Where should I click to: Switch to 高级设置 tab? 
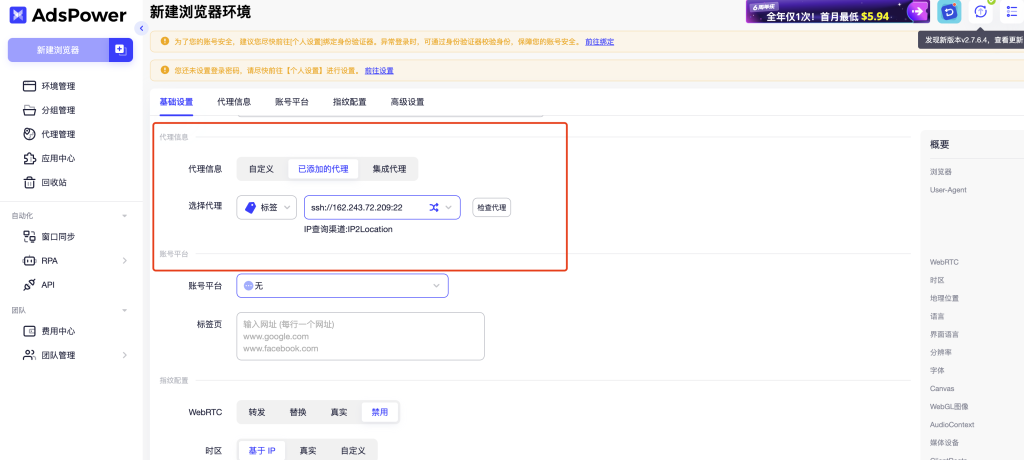[408, 102]
